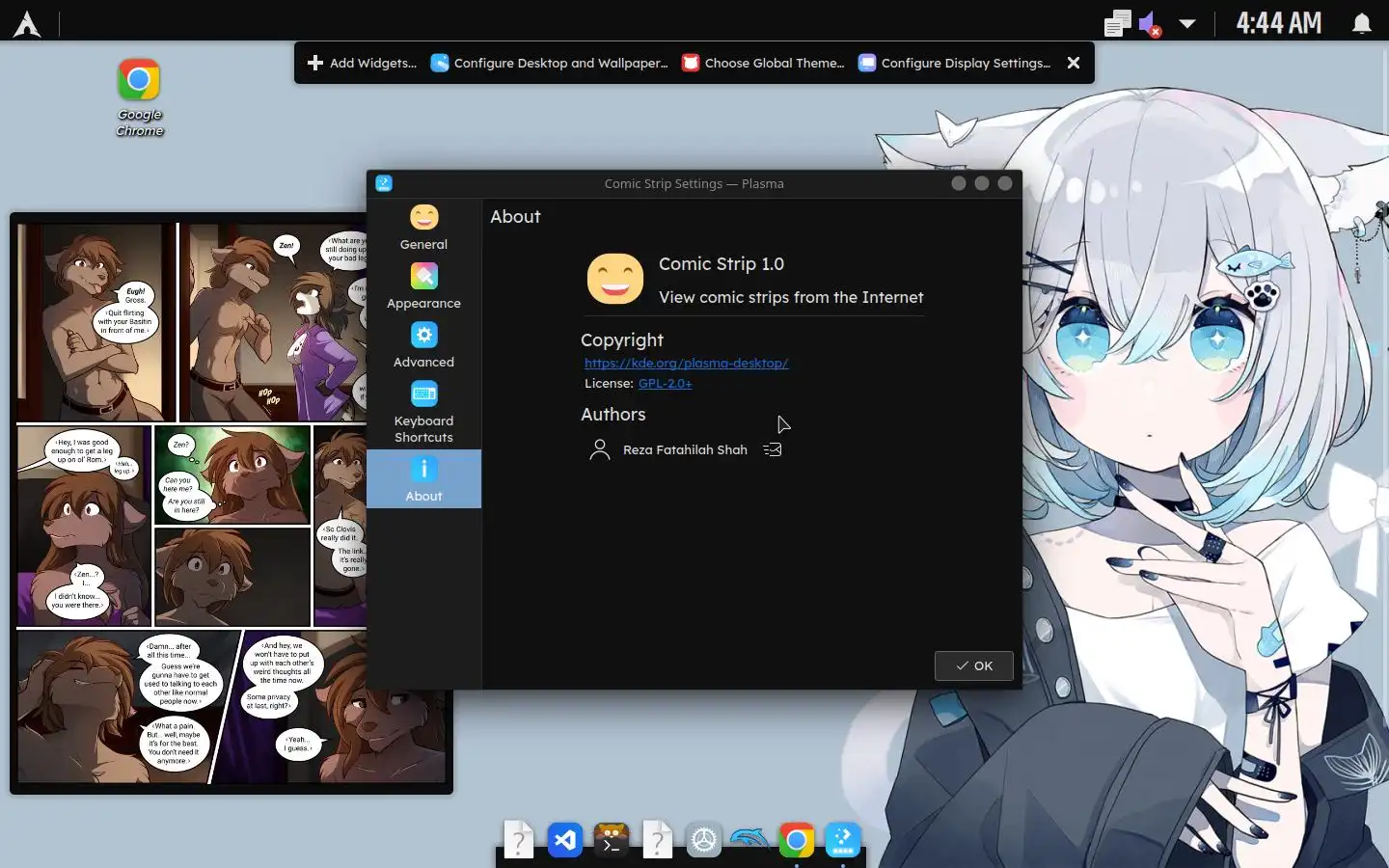This screenshot has width=1389, height=868.
Task: Open the Advanced settings page
Action: 423,345
